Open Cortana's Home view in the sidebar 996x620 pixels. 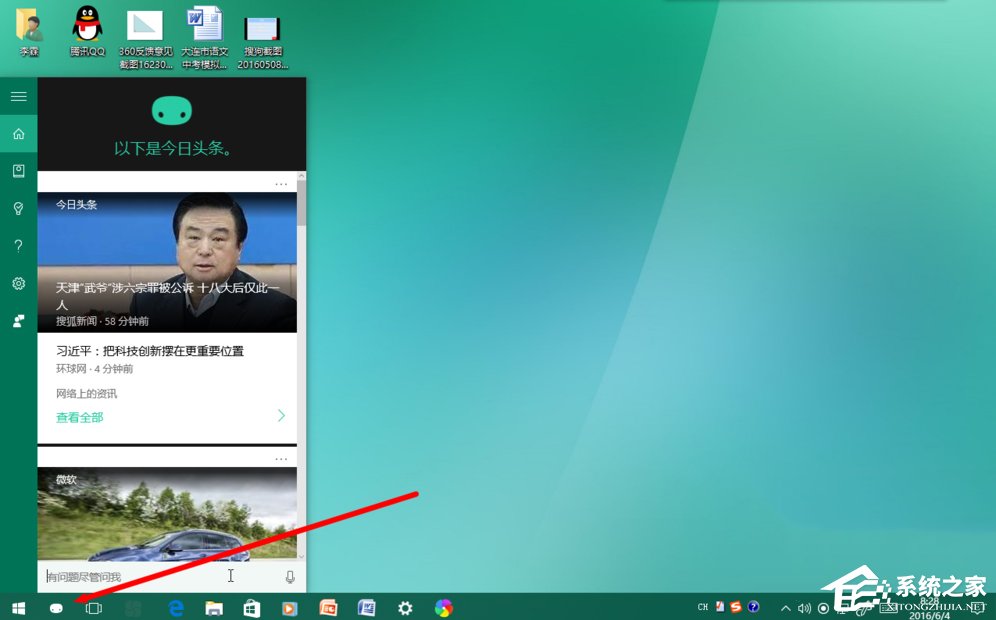point(18,133)
